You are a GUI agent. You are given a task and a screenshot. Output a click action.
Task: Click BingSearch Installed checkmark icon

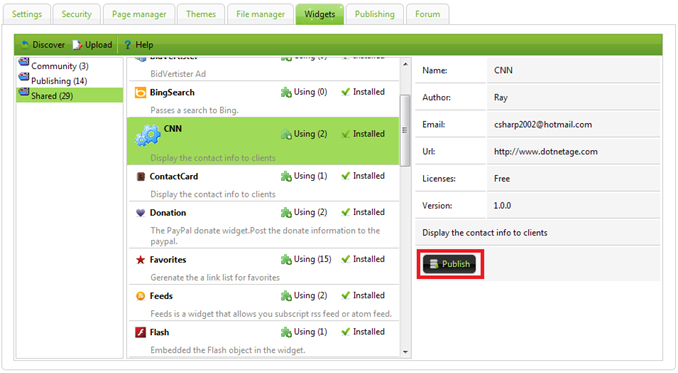[345, 92]
